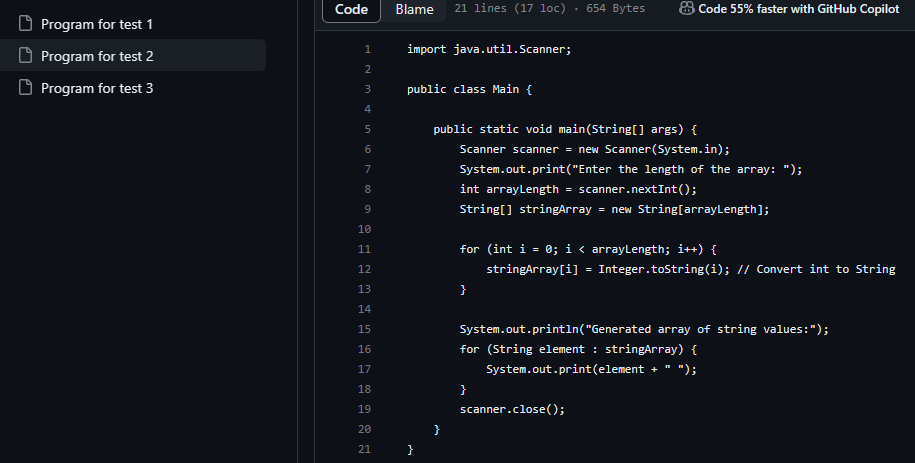Select line number 7

tap(367, 169)
